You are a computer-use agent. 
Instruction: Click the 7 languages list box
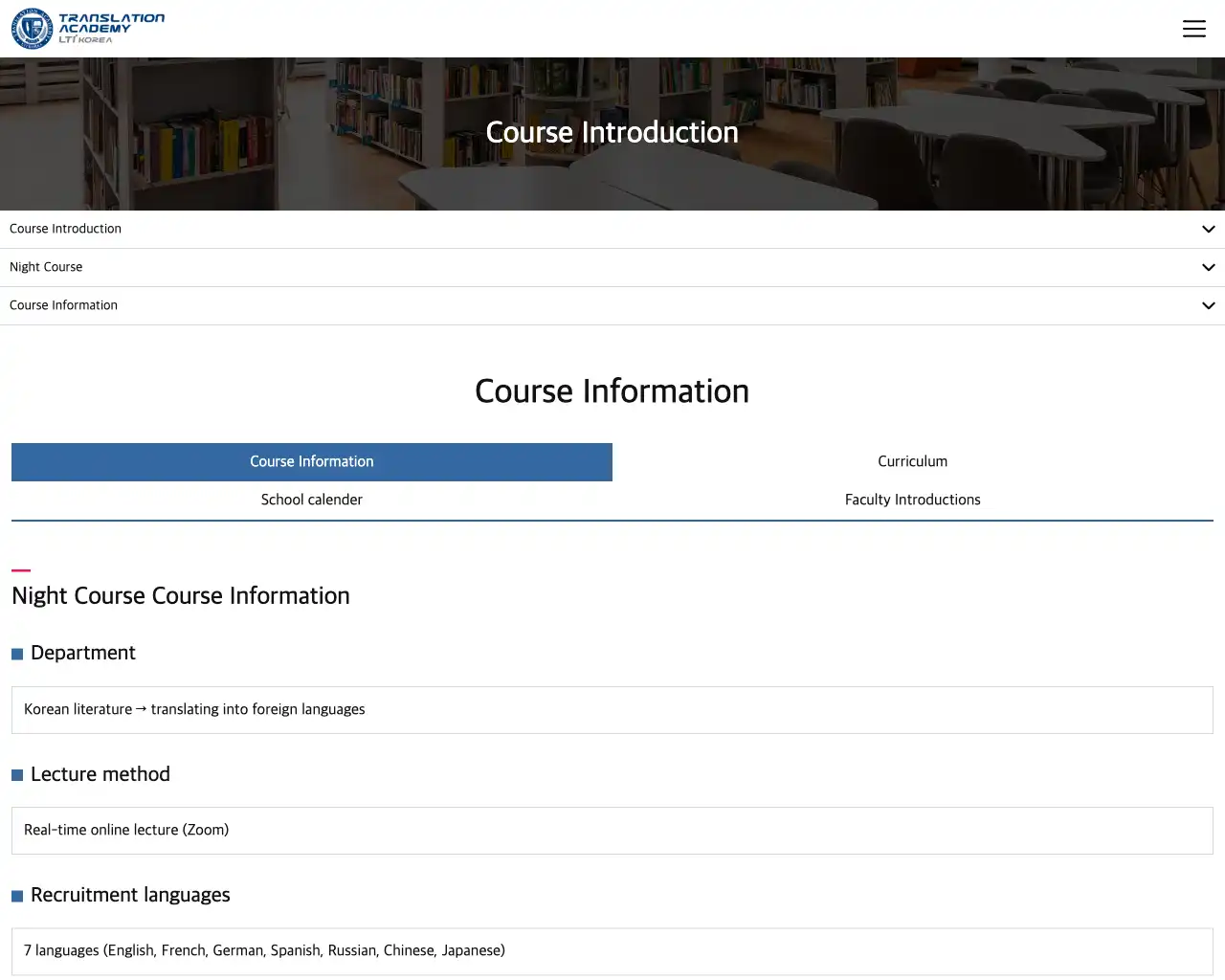click(612, 950)
